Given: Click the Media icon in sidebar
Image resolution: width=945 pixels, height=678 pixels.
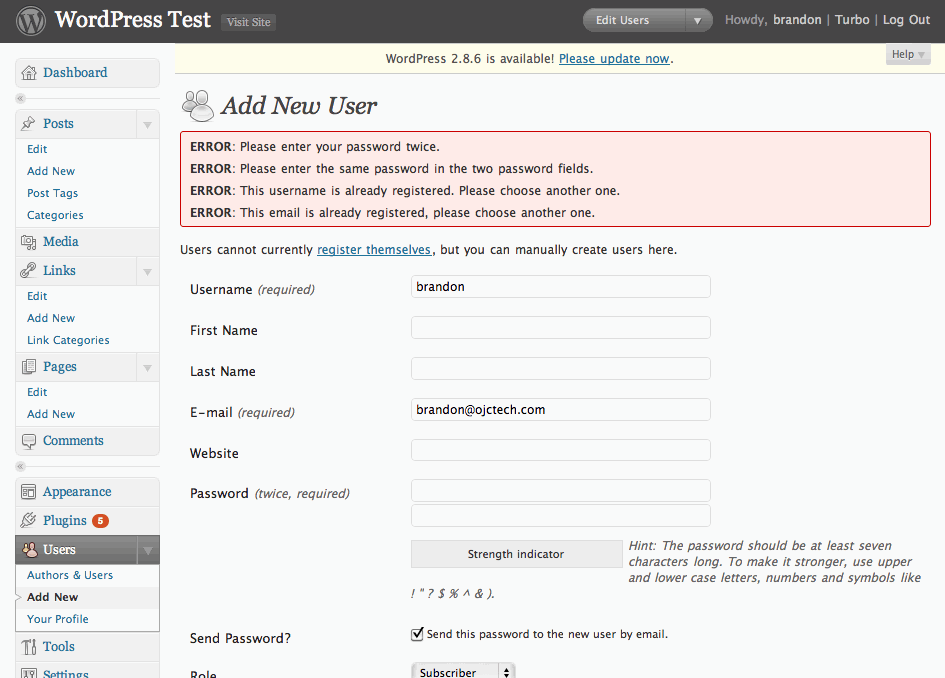Looking at the screenshot, I should coord(28,242).
